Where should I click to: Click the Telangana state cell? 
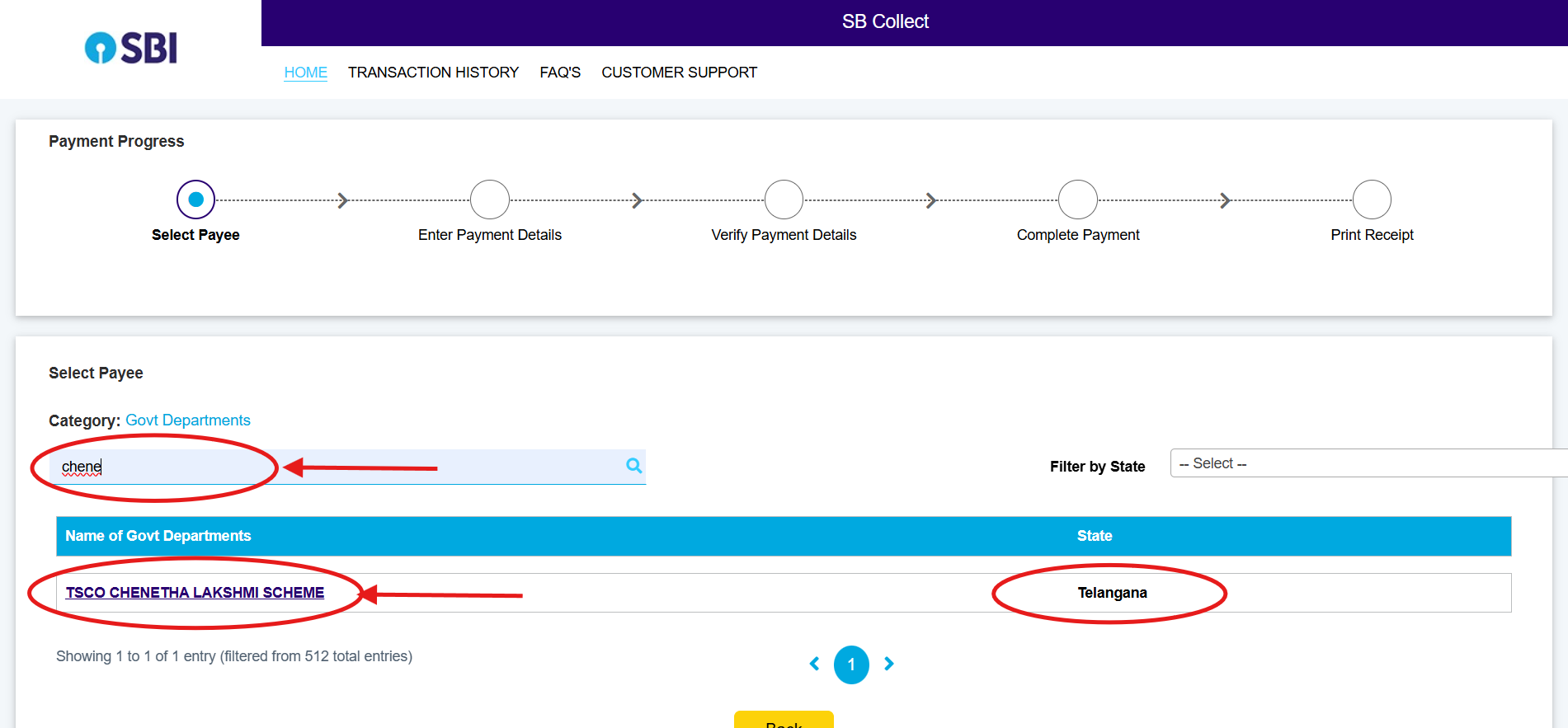point(1112,593)
